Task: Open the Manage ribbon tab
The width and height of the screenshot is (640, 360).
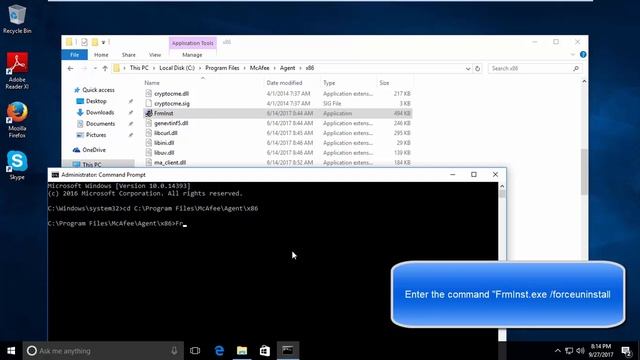Action: [192, 55]
